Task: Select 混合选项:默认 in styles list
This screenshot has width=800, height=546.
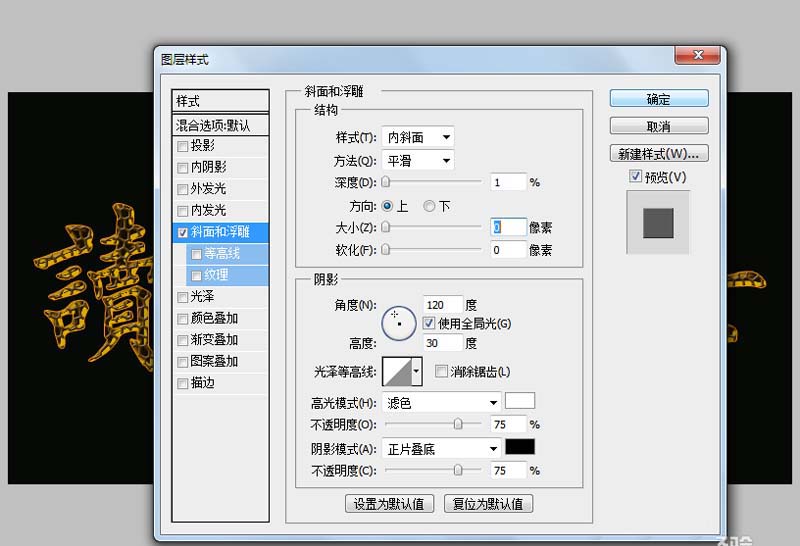Action: pyautogui.click(x=220, y=125)
